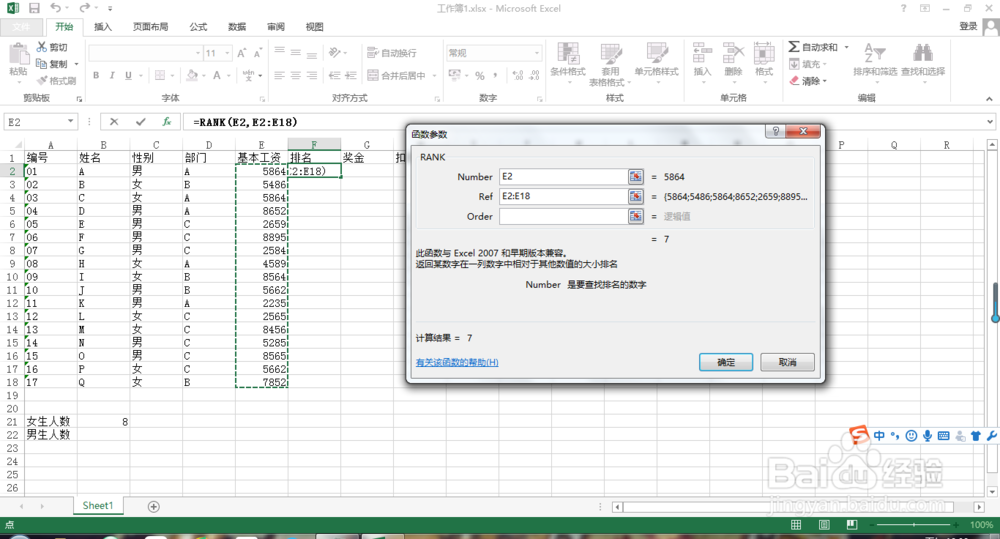
Task: Open the font size dropdown
Action: point(227,53)
